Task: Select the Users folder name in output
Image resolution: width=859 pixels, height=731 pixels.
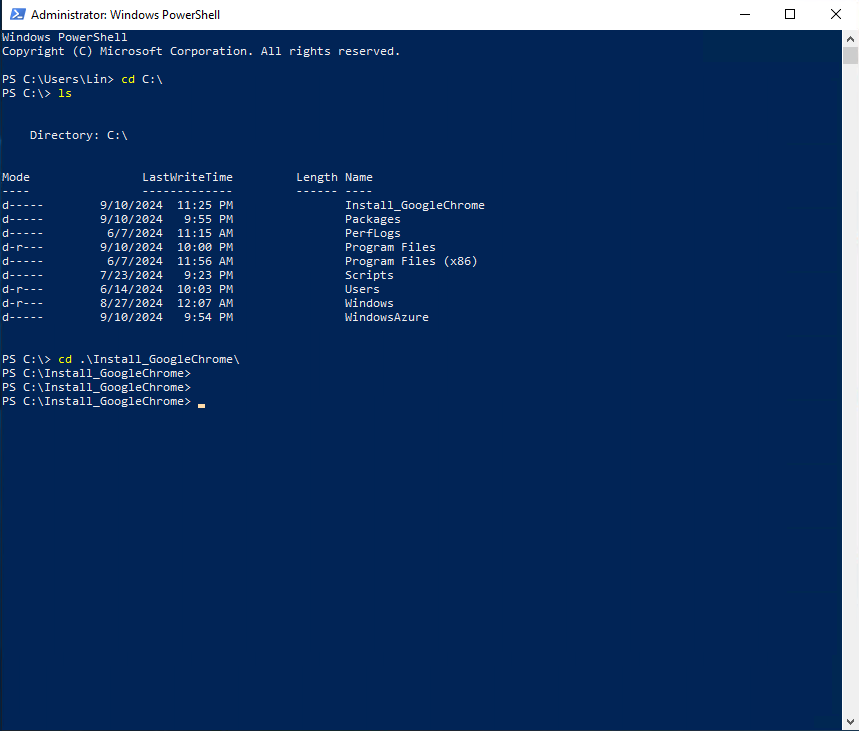Action: pyautogui.click(x=361, y=288)
